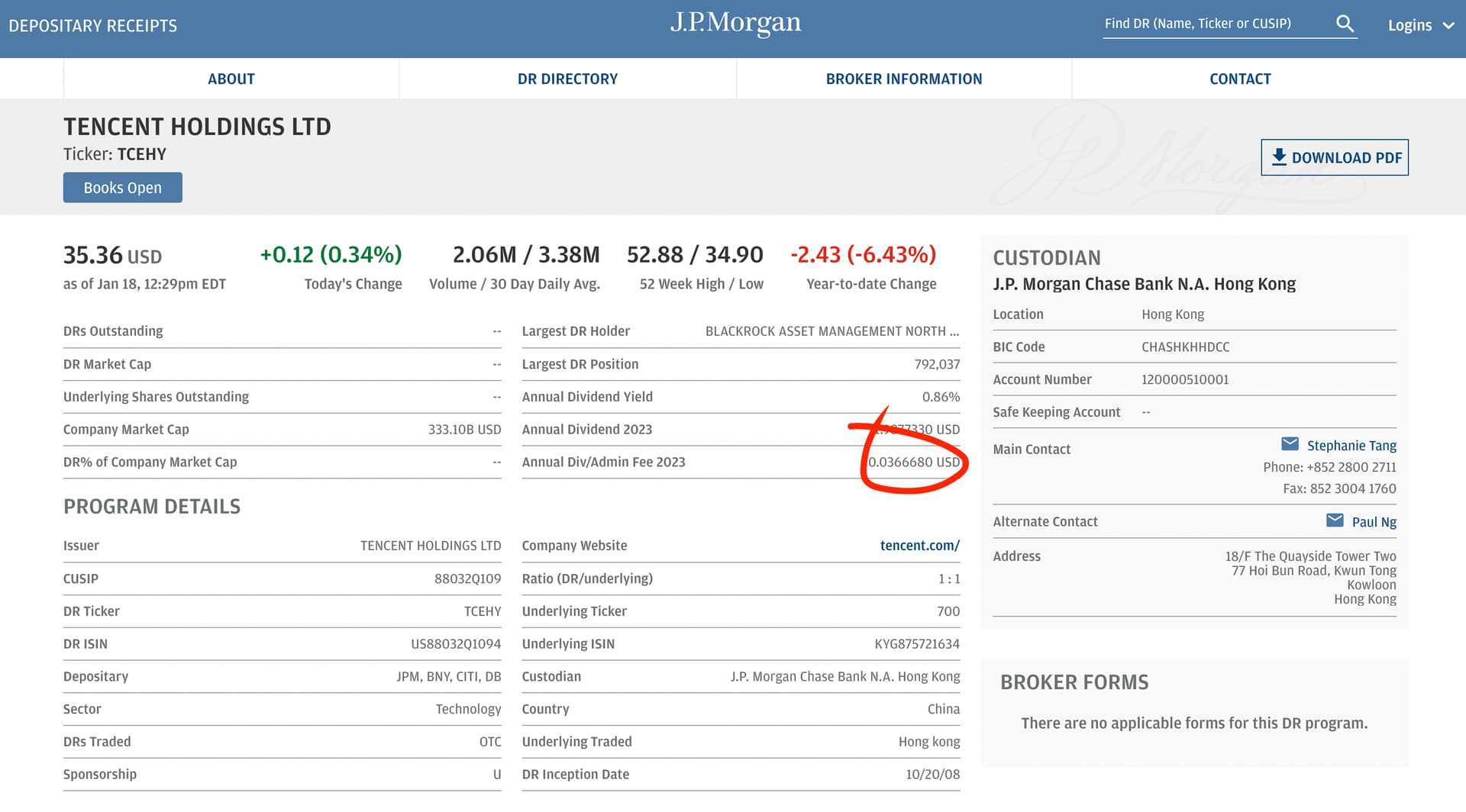Screen dimensions: 1466x812
Task: Open the Contact menu tab
Action: tap(1240, 79)
